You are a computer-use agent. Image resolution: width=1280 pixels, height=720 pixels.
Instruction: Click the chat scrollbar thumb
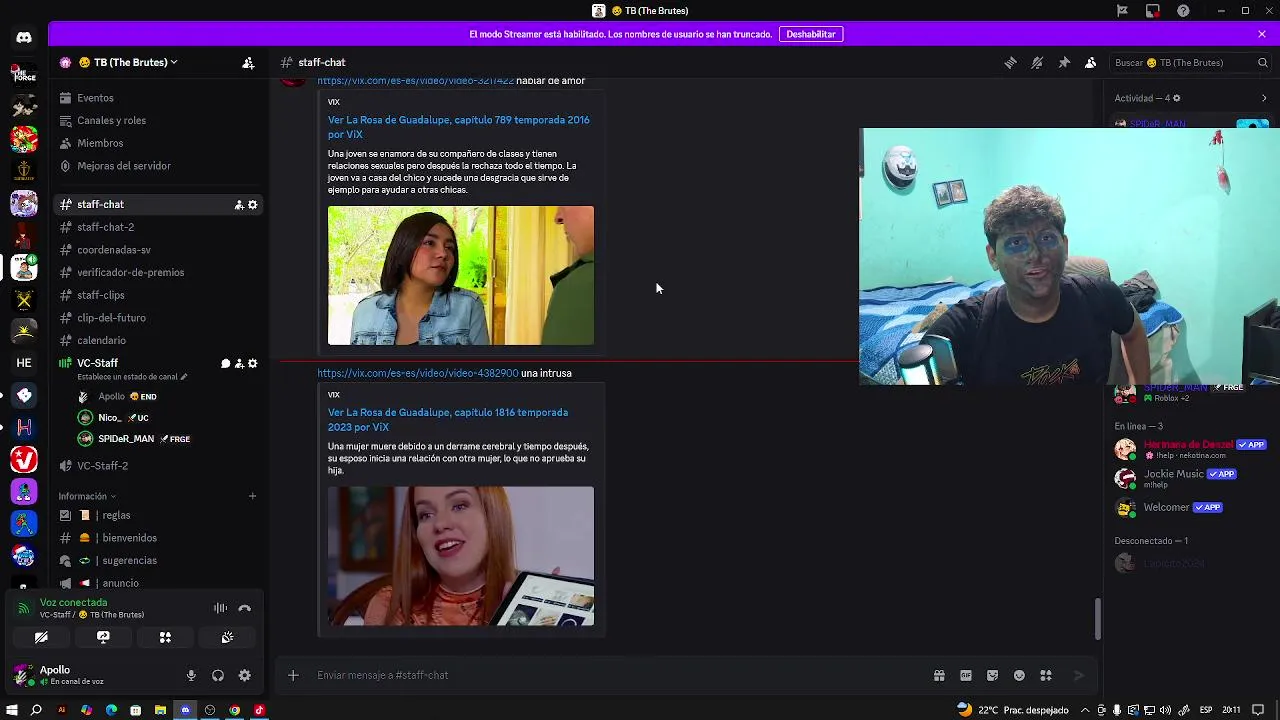(1097, 619)
